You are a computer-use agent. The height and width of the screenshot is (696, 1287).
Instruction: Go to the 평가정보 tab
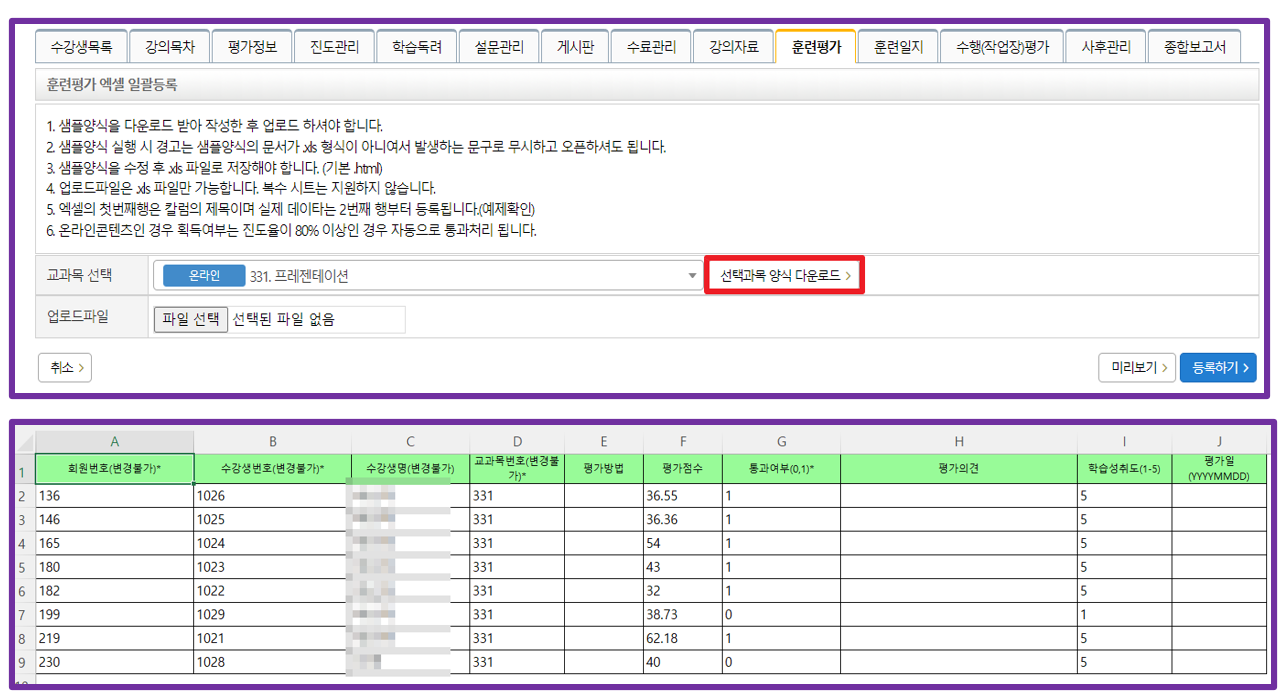click(x=252, y=46)
